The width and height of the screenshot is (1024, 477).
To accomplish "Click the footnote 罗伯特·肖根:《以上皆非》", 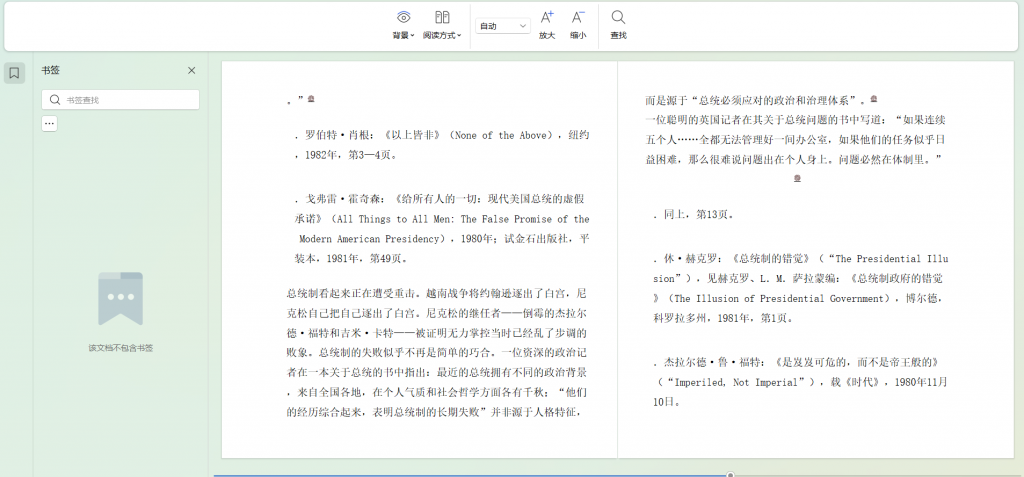I will 441,146.
